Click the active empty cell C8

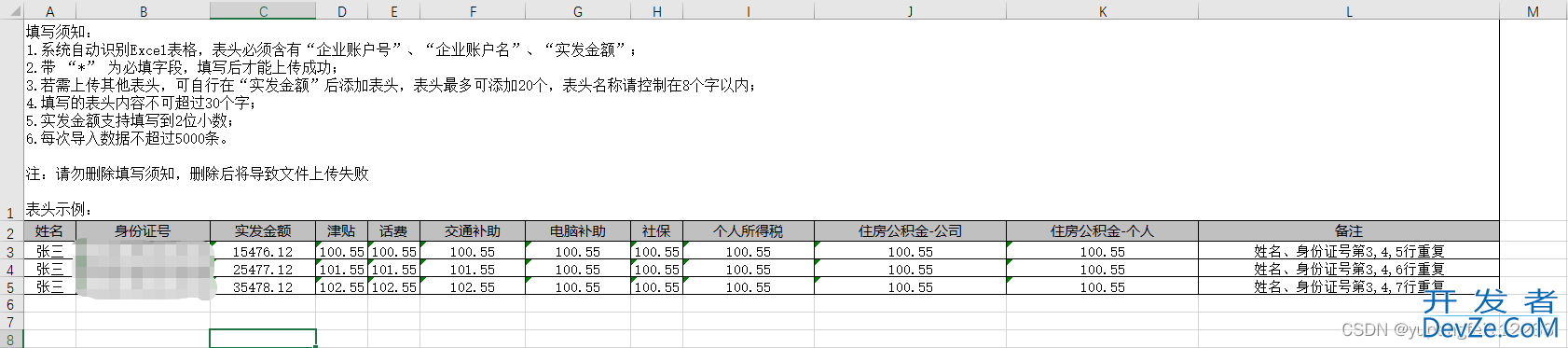263,339
